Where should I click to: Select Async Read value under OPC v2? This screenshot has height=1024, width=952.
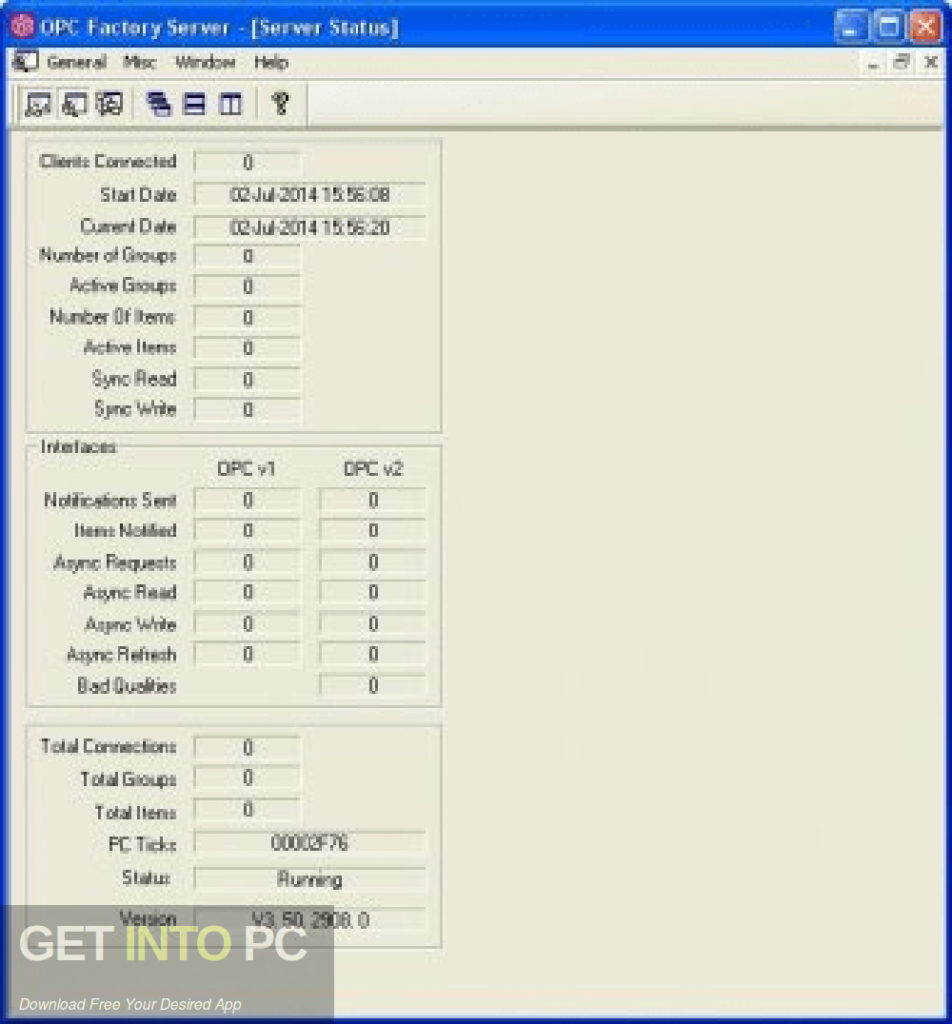(373, 592)
